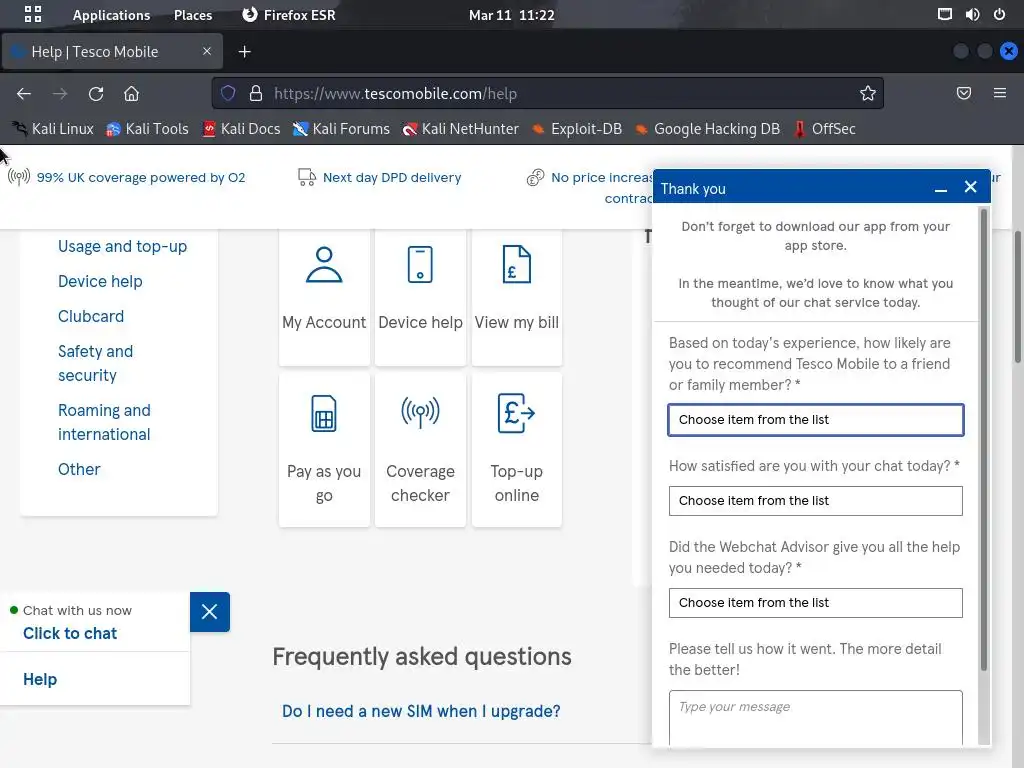This screenshot has height=768, width=1024.
Task: Open the Applications menu
Action: [111, 15]
